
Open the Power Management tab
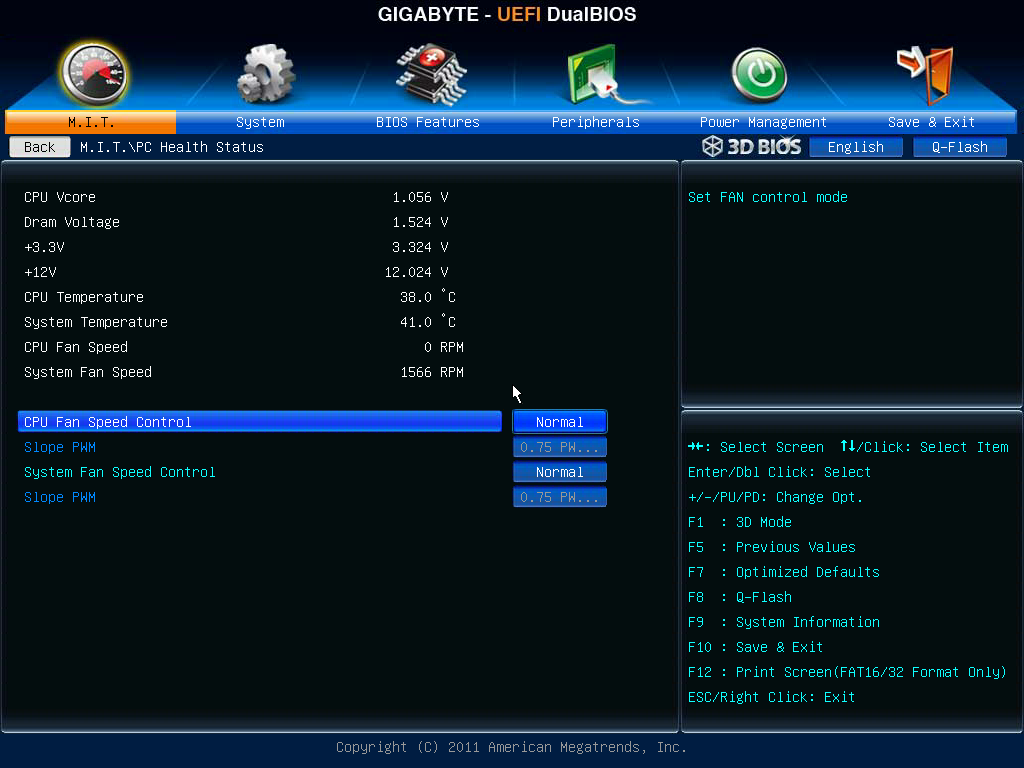763,122
